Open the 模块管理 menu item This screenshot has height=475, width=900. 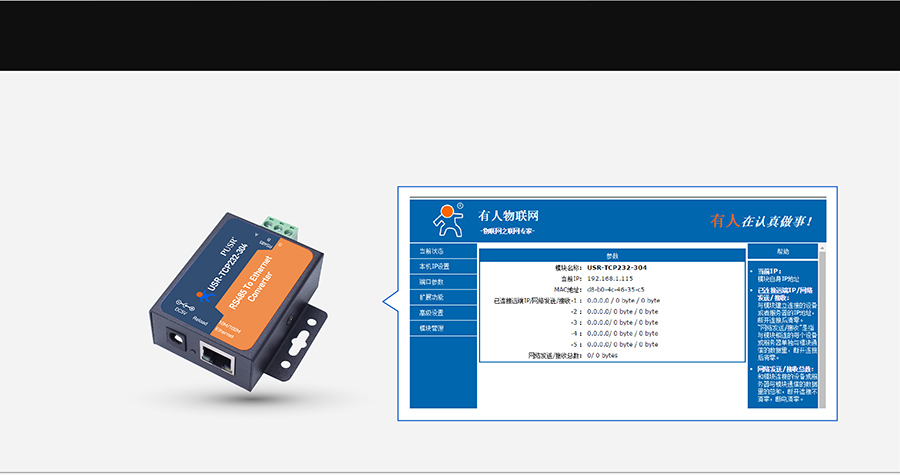tap(443, 329)
